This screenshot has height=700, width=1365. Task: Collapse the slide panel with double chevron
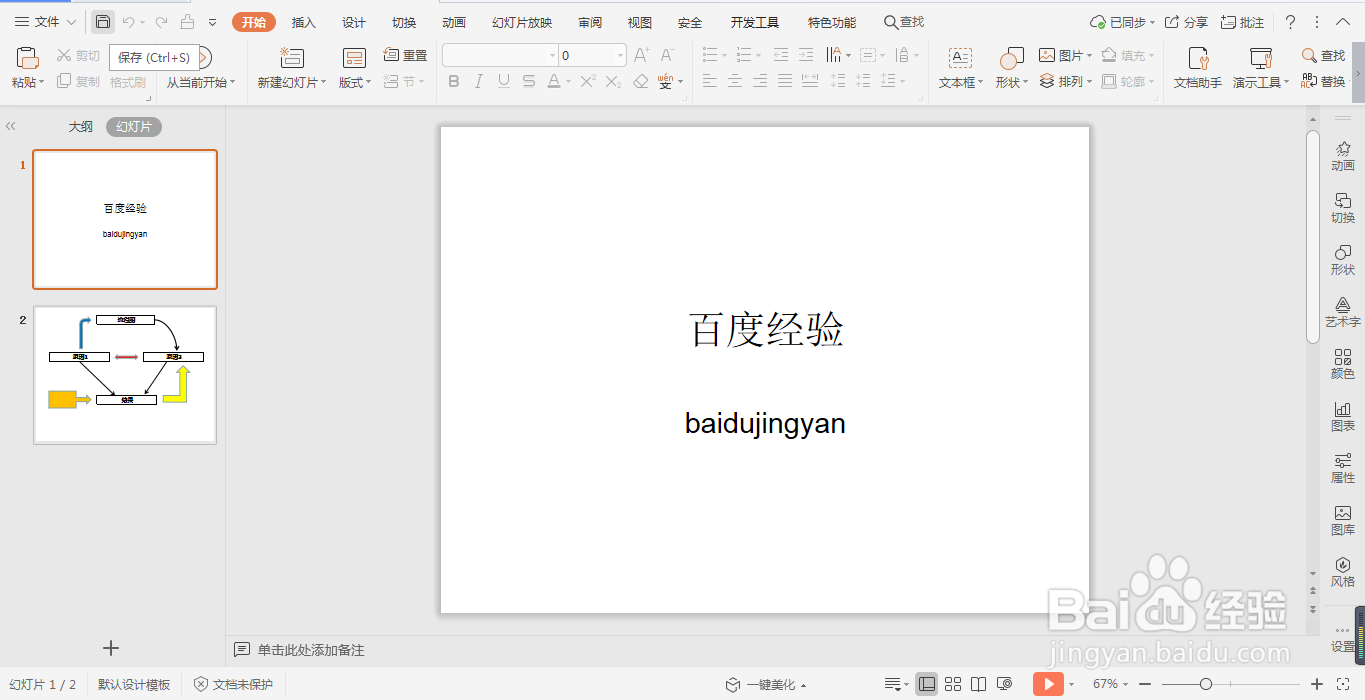(x=11, y=127)
